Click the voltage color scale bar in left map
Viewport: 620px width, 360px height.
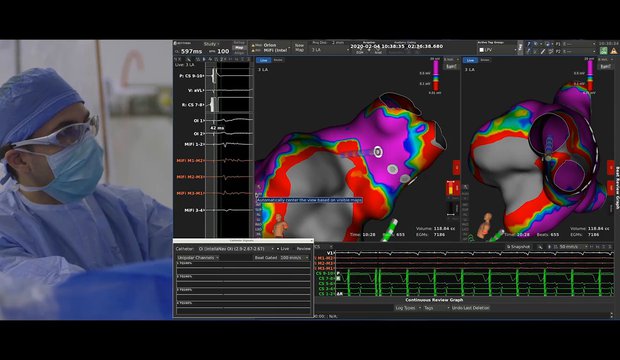[436, 75]
